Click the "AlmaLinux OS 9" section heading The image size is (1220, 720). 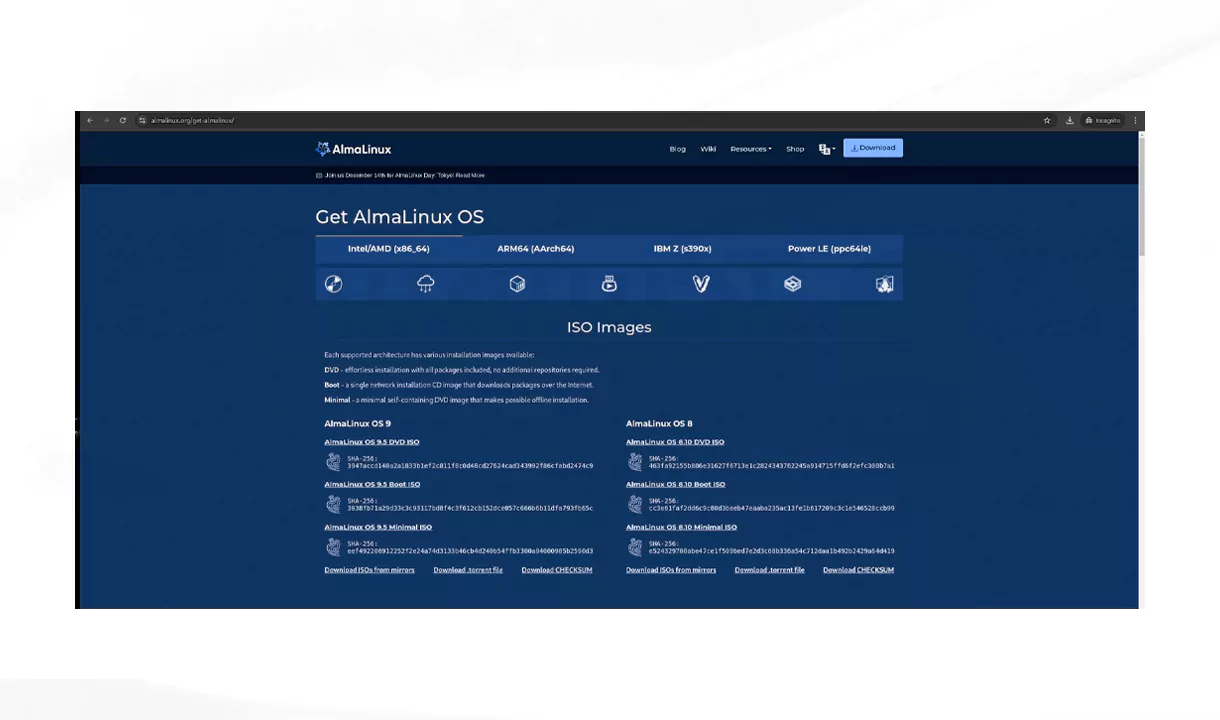click(x=357, y=424)
